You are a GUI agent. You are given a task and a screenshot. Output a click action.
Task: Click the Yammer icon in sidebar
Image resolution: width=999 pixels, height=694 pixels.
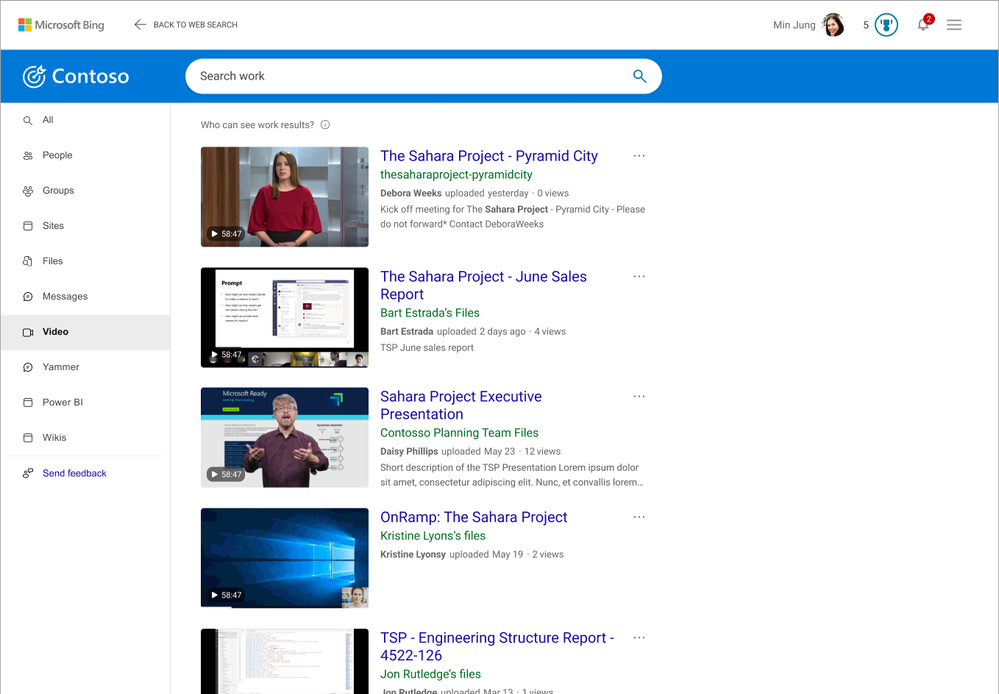[x=27, y=367]
